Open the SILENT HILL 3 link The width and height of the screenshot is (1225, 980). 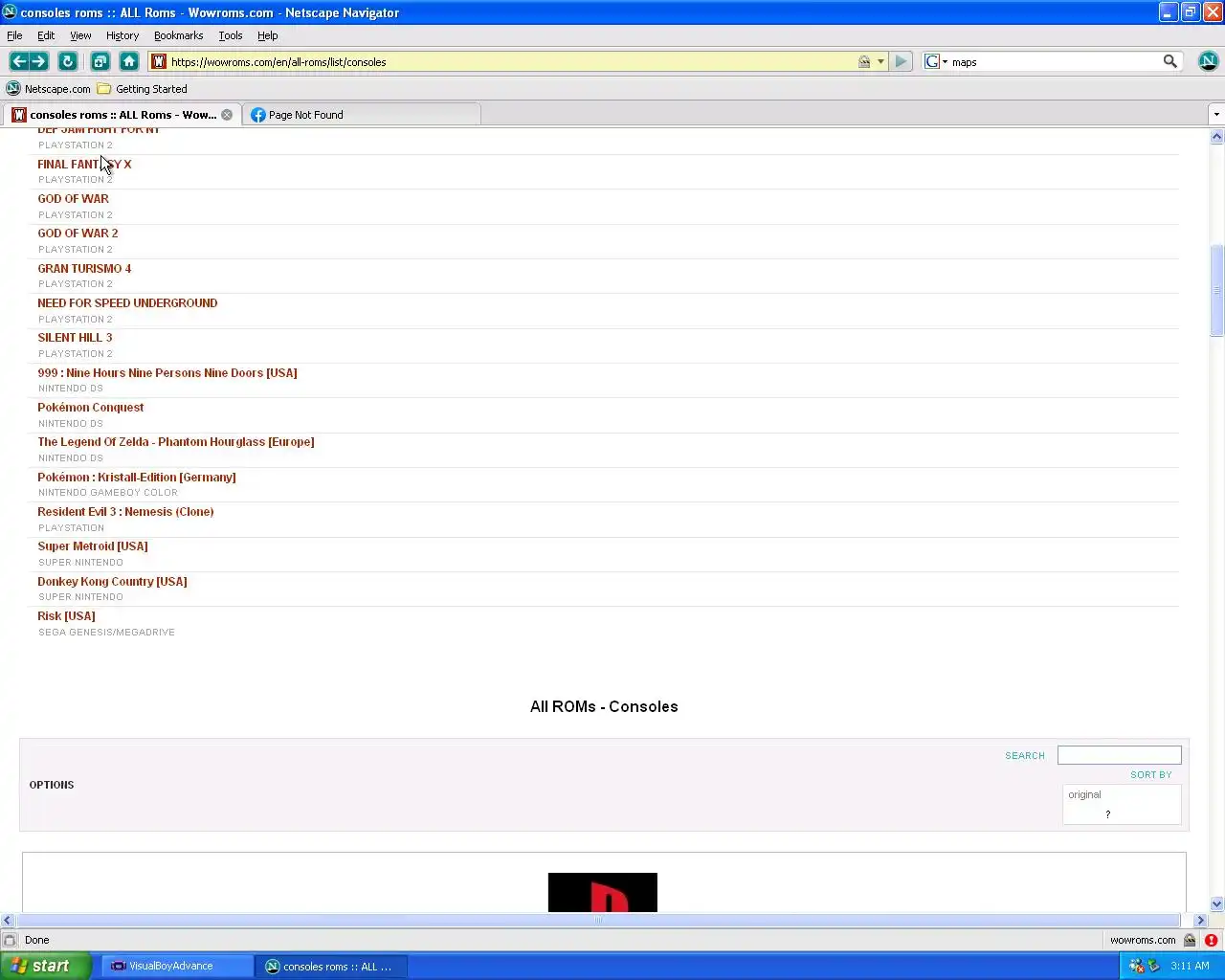pos(75,338)
